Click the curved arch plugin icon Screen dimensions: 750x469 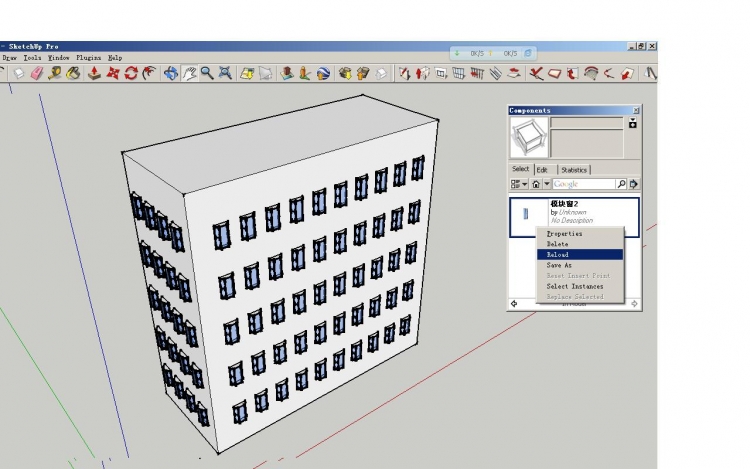point(591,73)
